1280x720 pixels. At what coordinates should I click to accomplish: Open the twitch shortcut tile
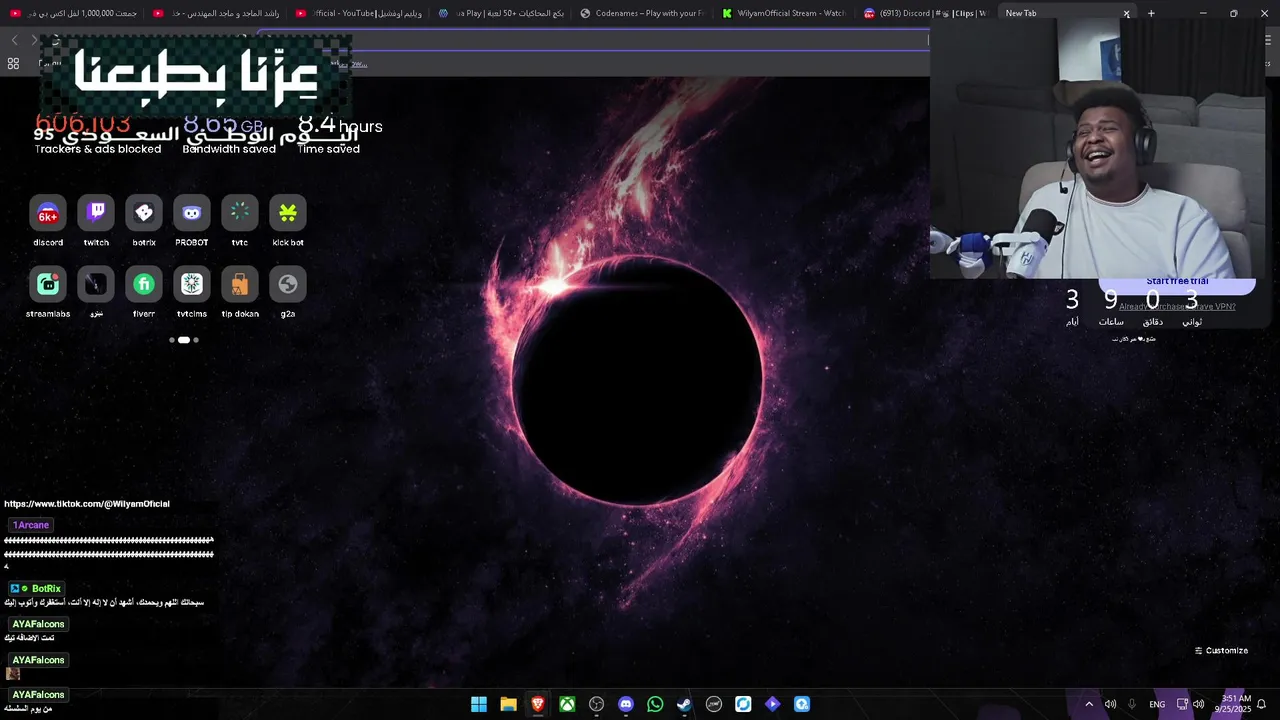click(96, 213)
